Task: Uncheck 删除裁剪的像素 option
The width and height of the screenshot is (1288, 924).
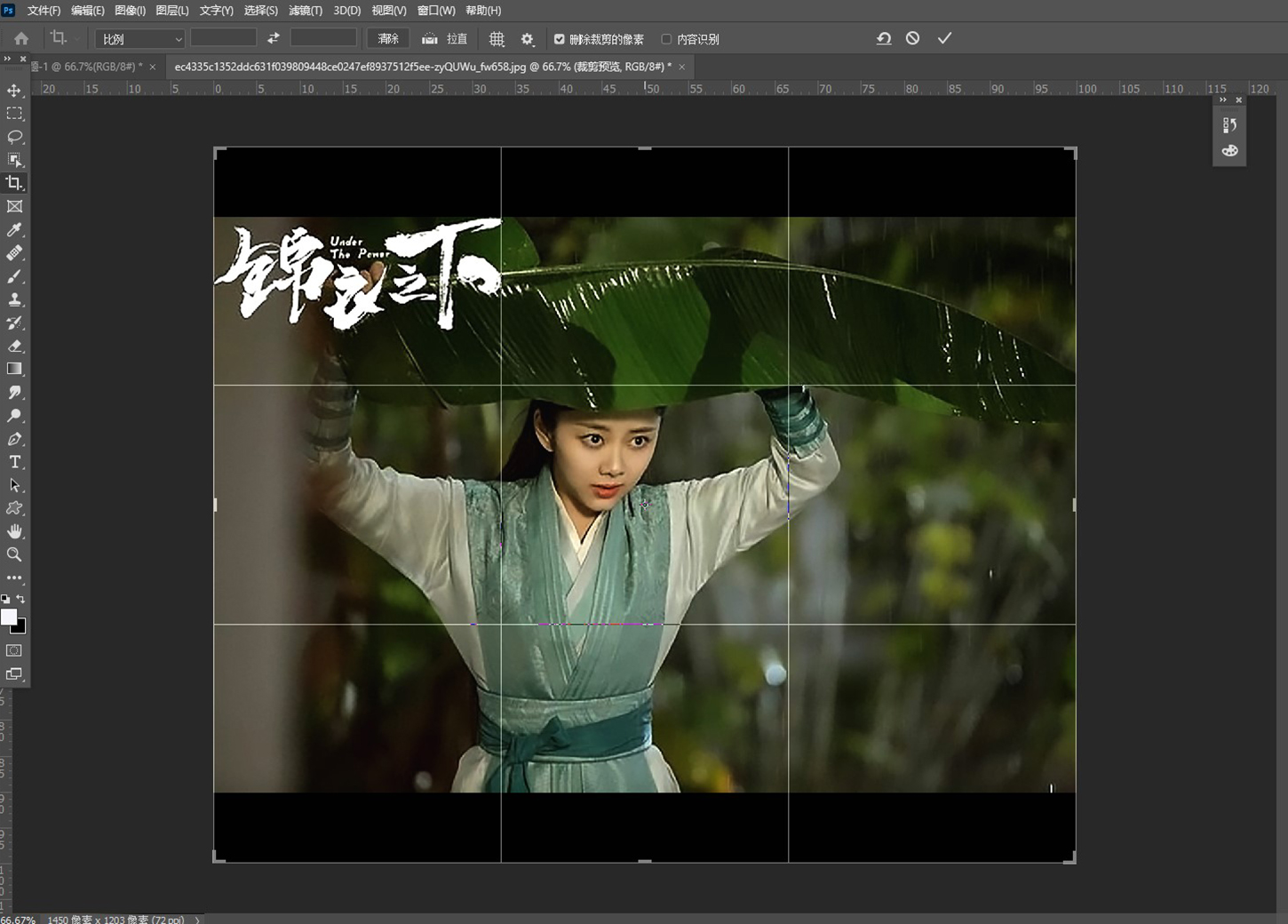Action: point(560,38)
